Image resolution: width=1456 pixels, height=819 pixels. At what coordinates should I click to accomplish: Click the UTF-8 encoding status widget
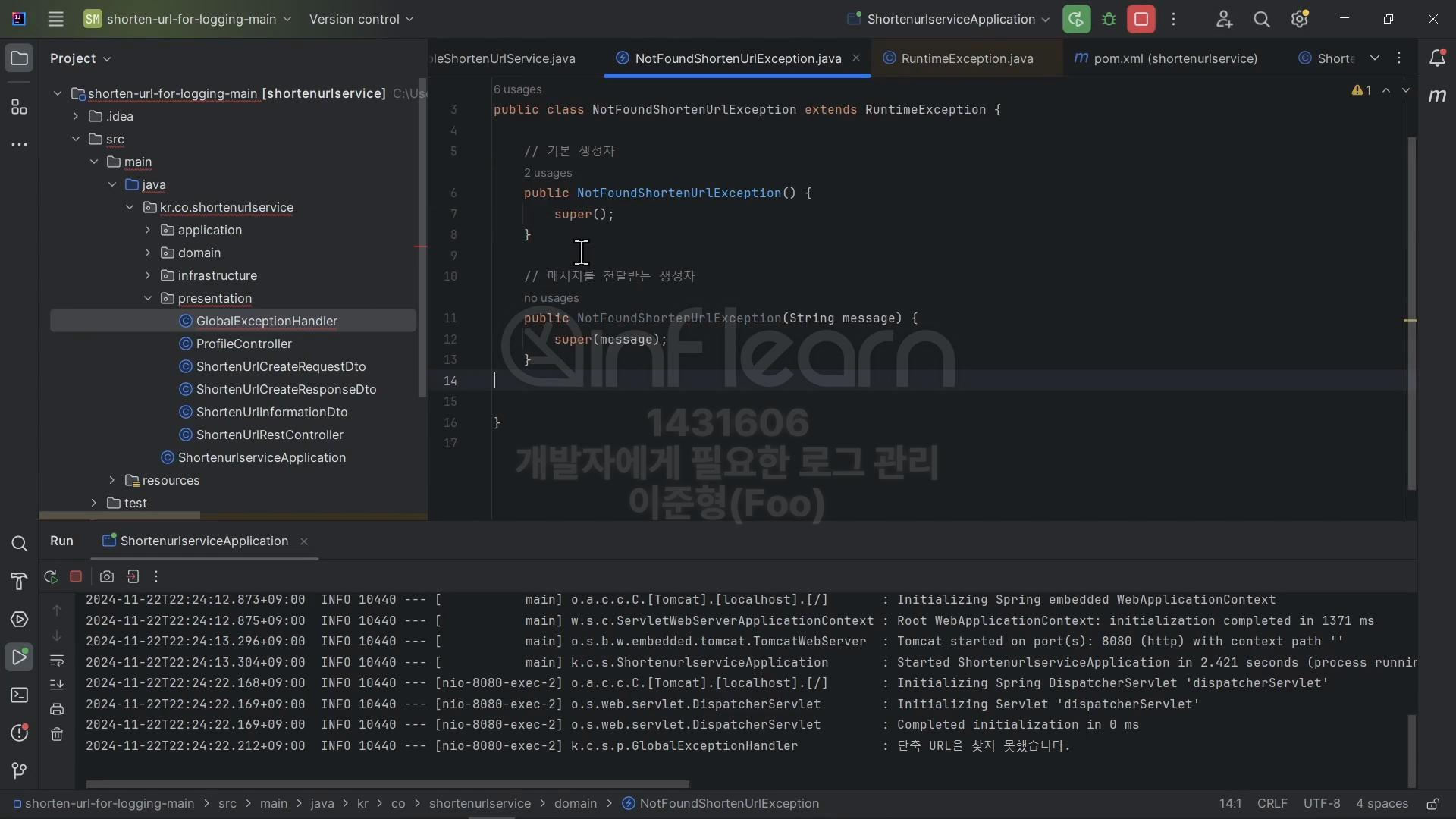[x=1321, y=804]
